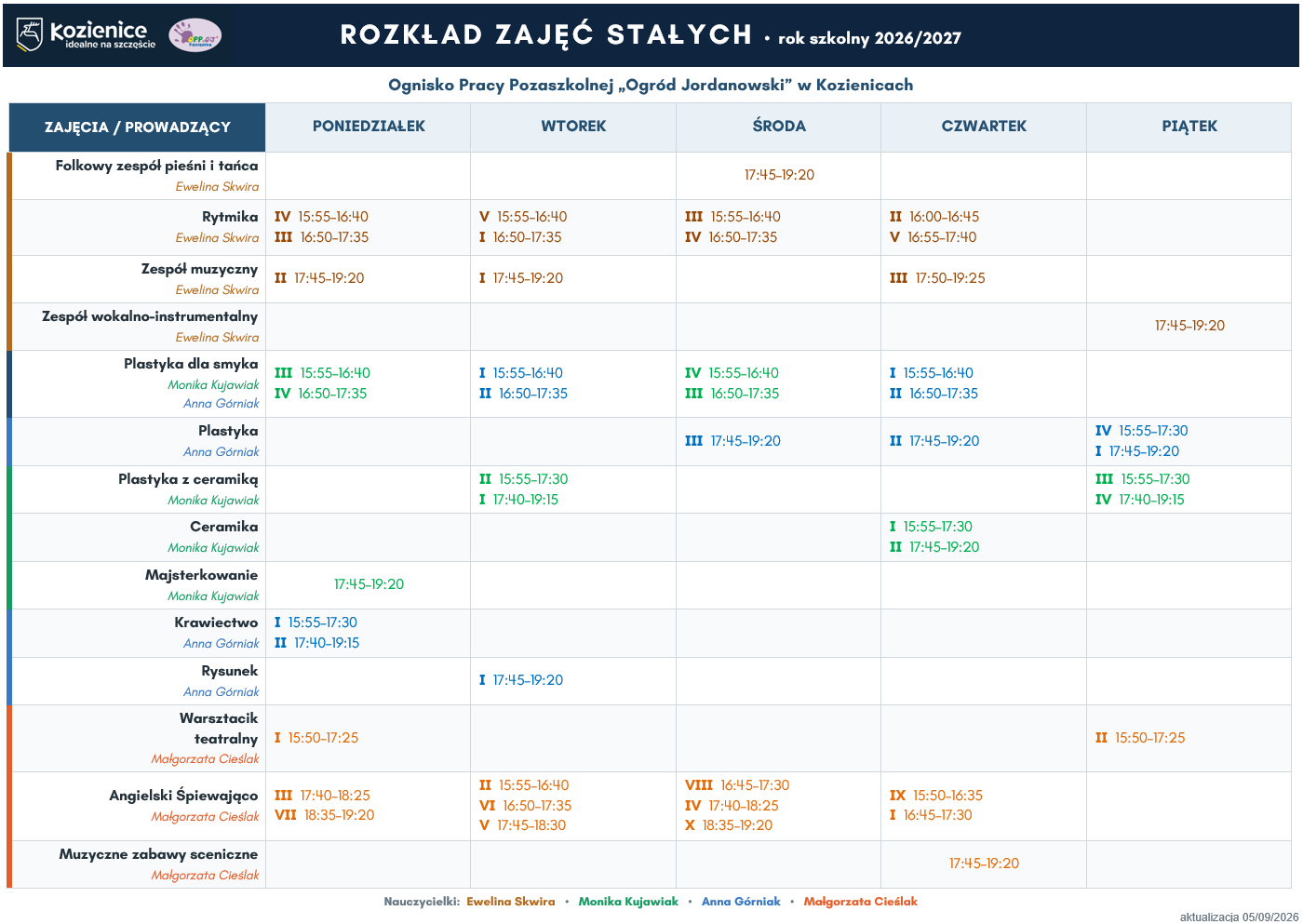This screenshot has width=1303, height=924.
Task: Click Warsztacik teatralny Friday slot II 15:50–17:25
Action: (x=1140, y=738)
